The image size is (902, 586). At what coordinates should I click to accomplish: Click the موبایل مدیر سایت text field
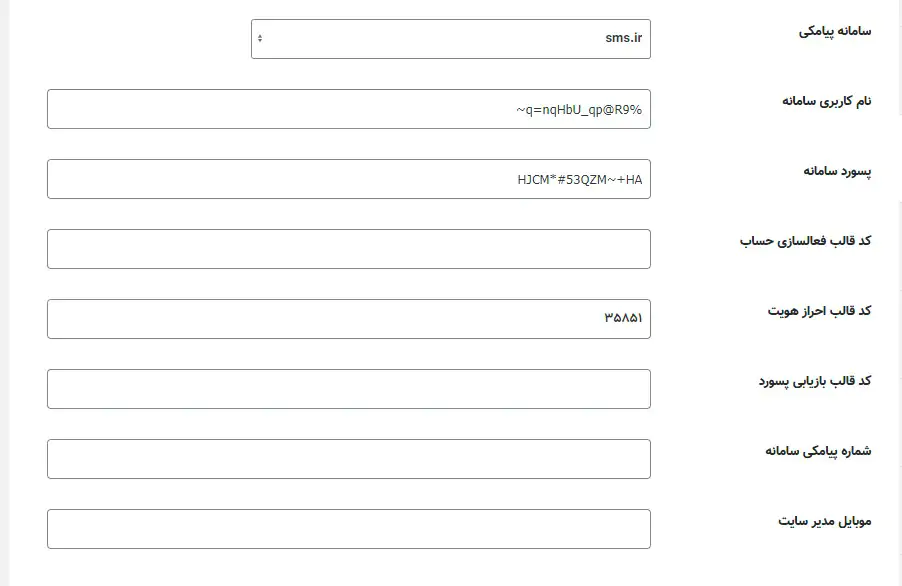pyautogui.click(x=348, y=529)
